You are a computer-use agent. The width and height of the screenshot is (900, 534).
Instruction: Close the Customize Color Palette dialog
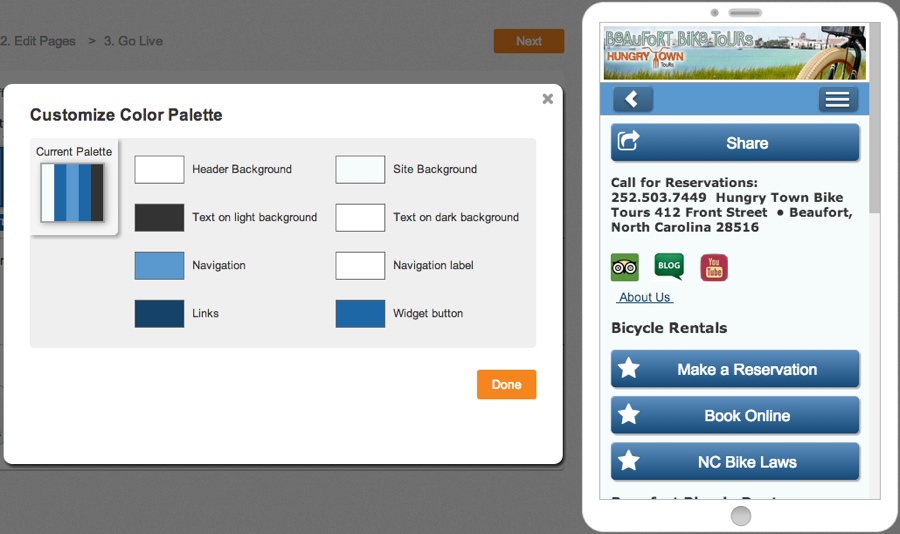(548, 99)
